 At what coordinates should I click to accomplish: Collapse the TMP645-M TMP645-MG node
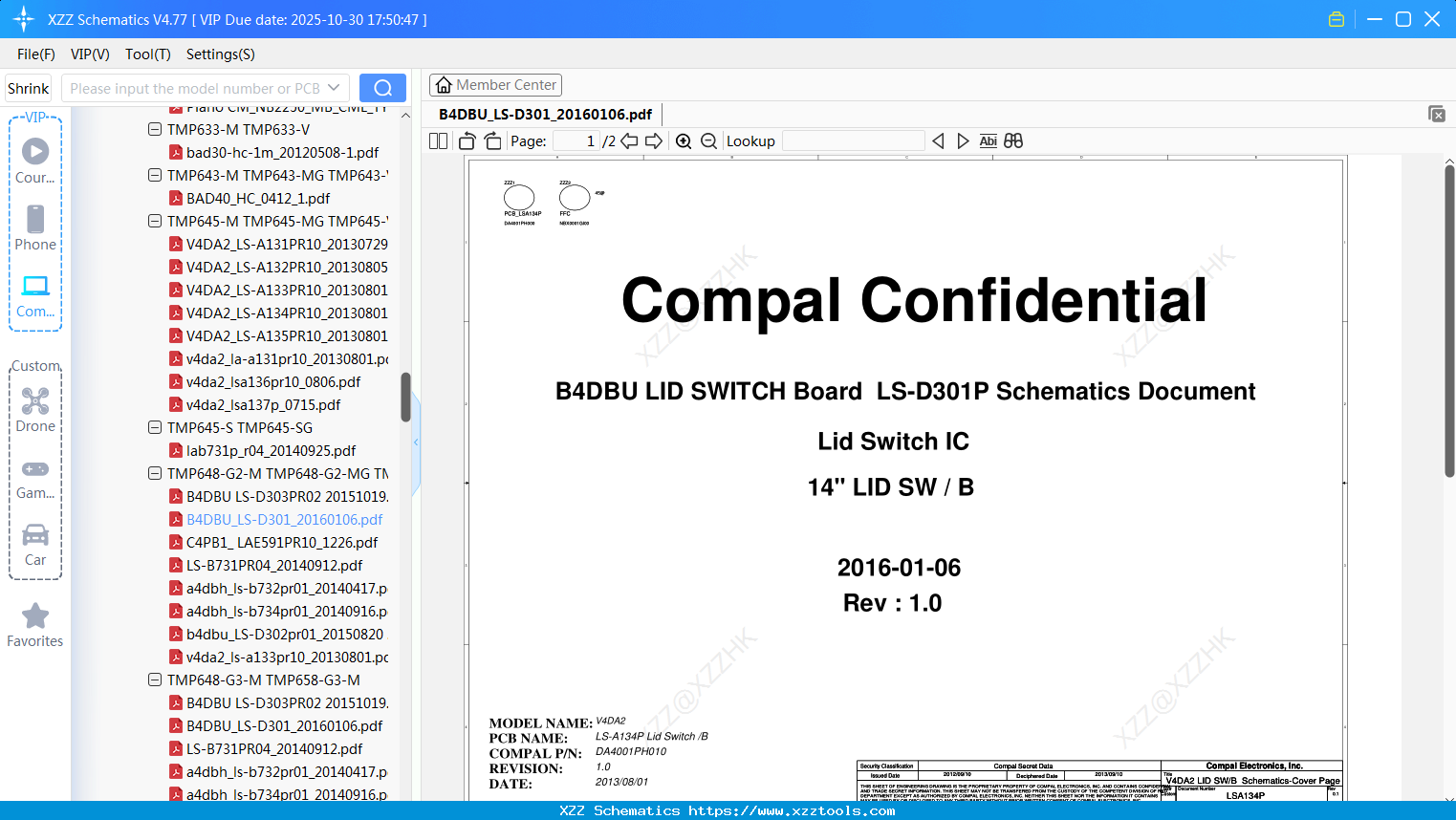tap(155, 221)
